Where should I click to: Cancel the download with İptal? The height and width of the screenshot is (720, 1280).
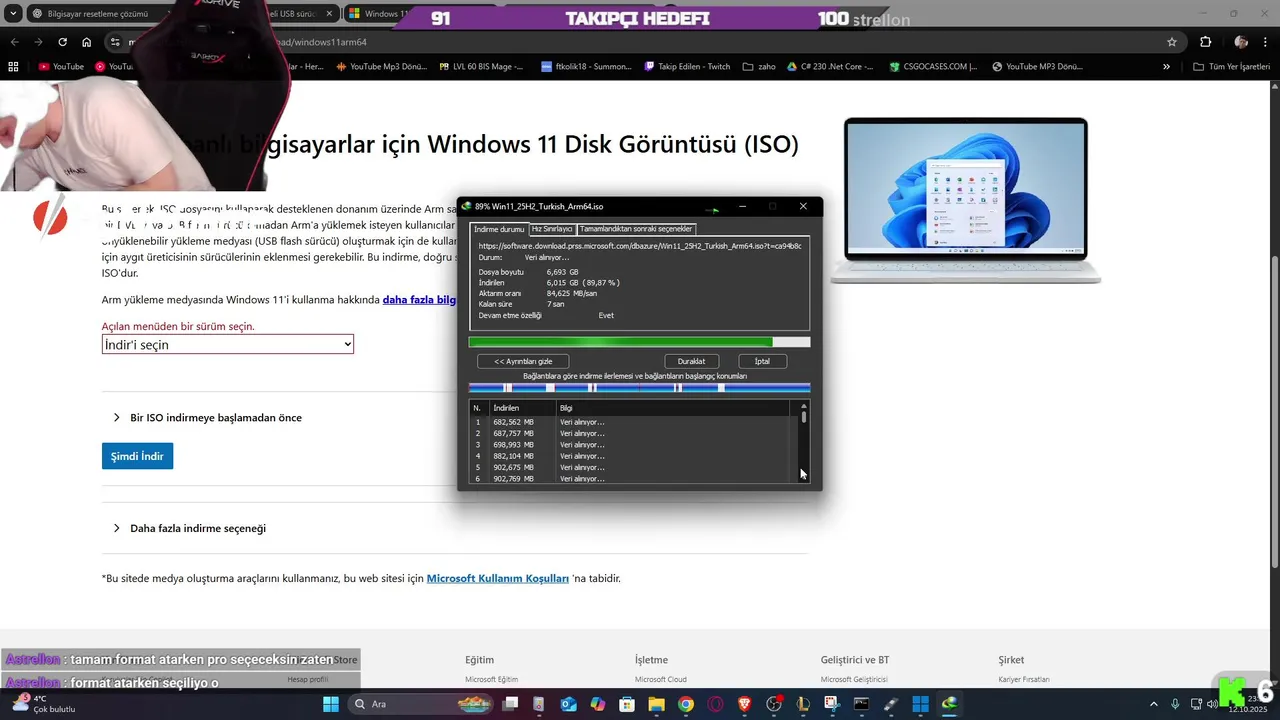[762, 361]
